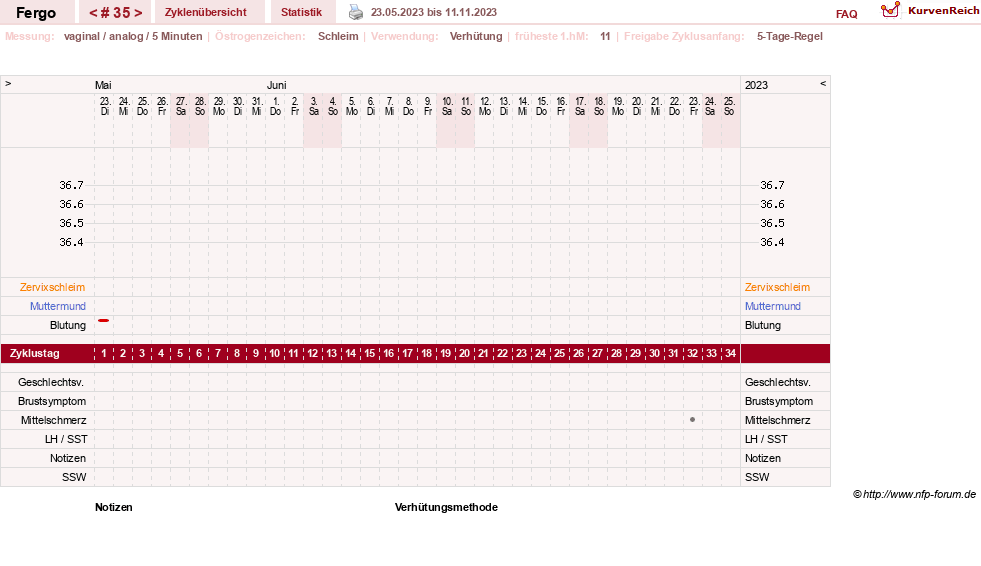The height and width of the screenshot is (566, 981).
Task: Click the left Notizen row label
Action: point(68,458)
